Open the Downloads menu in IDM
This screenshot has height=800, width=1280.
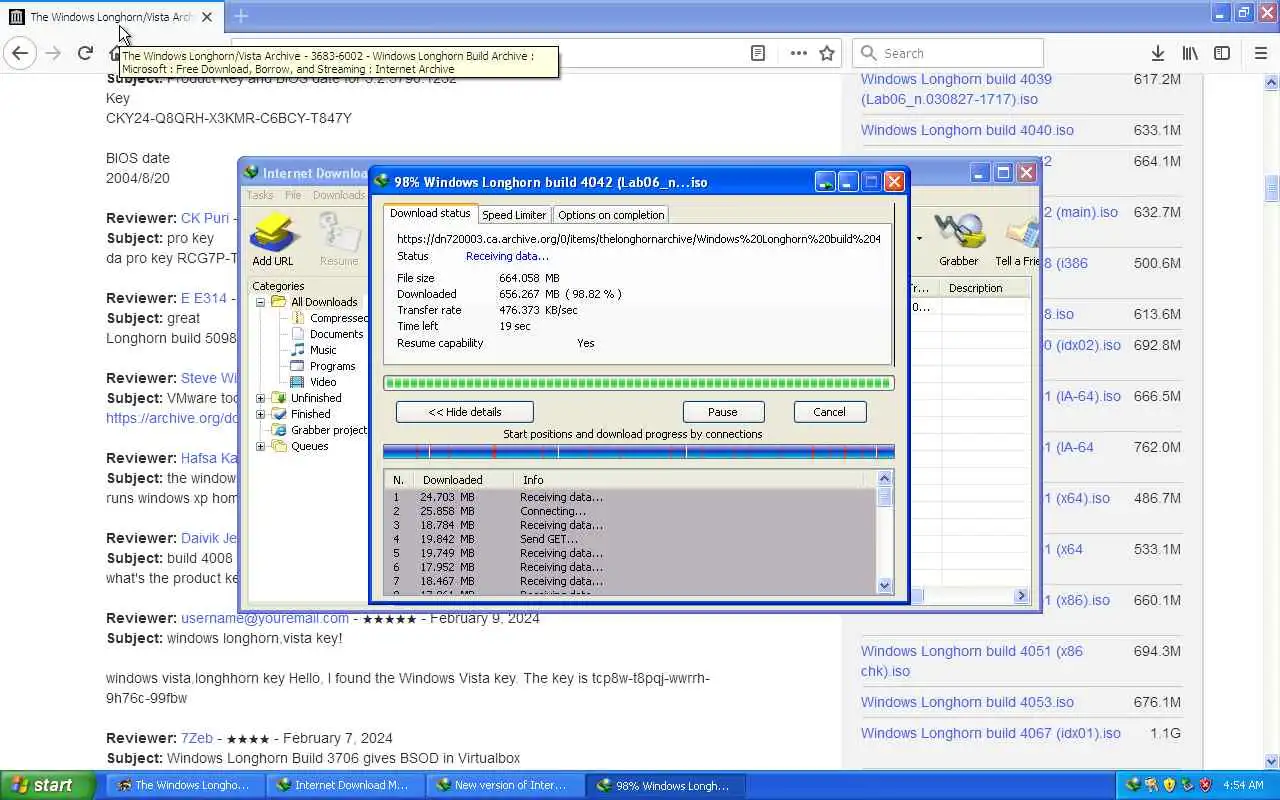coord(339,195)
